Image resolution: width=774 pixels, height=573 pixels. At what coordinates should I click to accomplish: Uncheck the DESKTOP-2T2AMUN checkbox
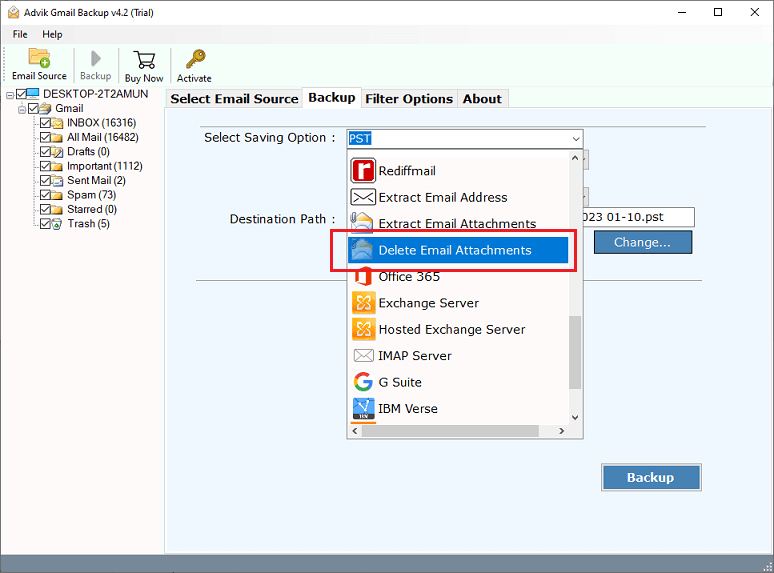tap(21, 94)
